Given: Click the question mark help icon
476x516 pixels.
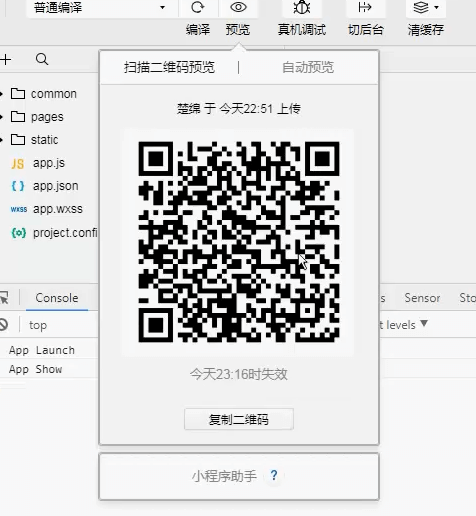Looking at the screenshot, I should (274, 475).
